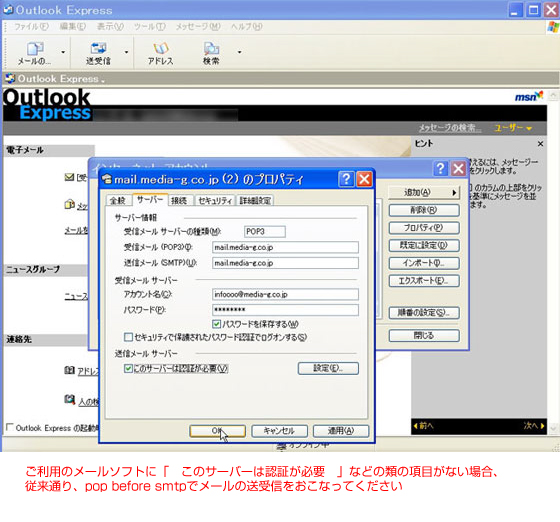
Task: Click the 設定(E)... button
Action: (x=328, y=368)
